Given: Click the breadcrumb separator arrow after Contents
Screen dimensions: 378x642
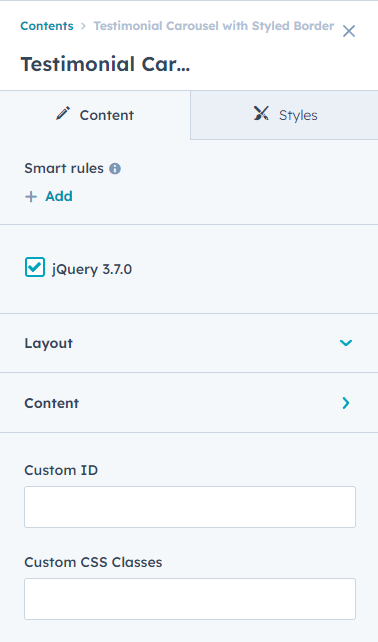Looking at the screenshot, I should click(84, 26).
